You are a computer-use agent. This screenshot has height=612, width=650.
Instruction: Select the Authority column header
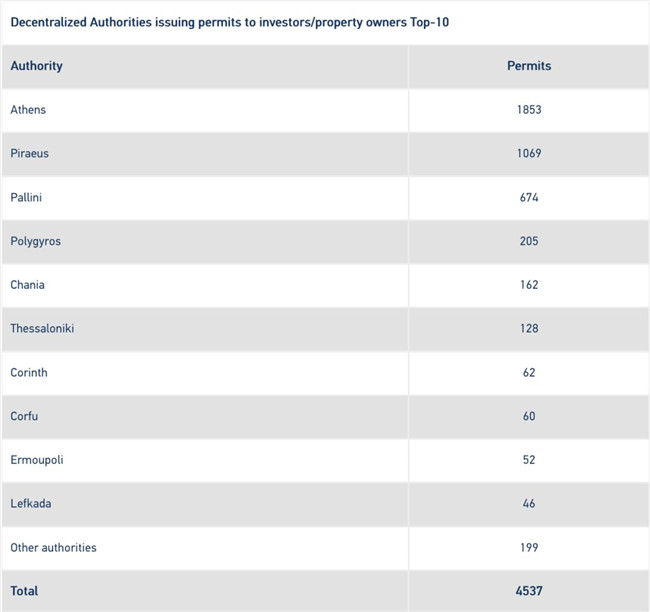pyautogui.click(x=36, y=66)
